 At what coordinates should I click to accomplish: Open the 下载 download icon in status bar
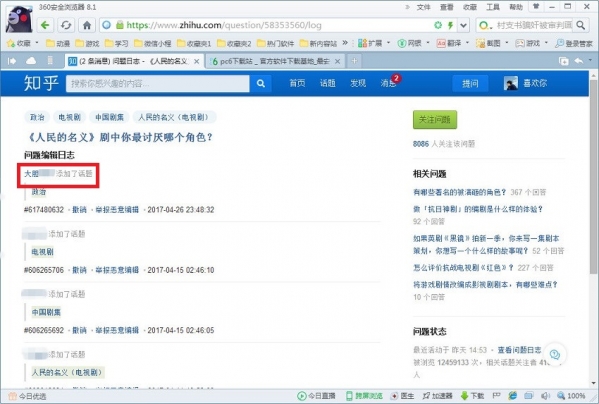473,396
